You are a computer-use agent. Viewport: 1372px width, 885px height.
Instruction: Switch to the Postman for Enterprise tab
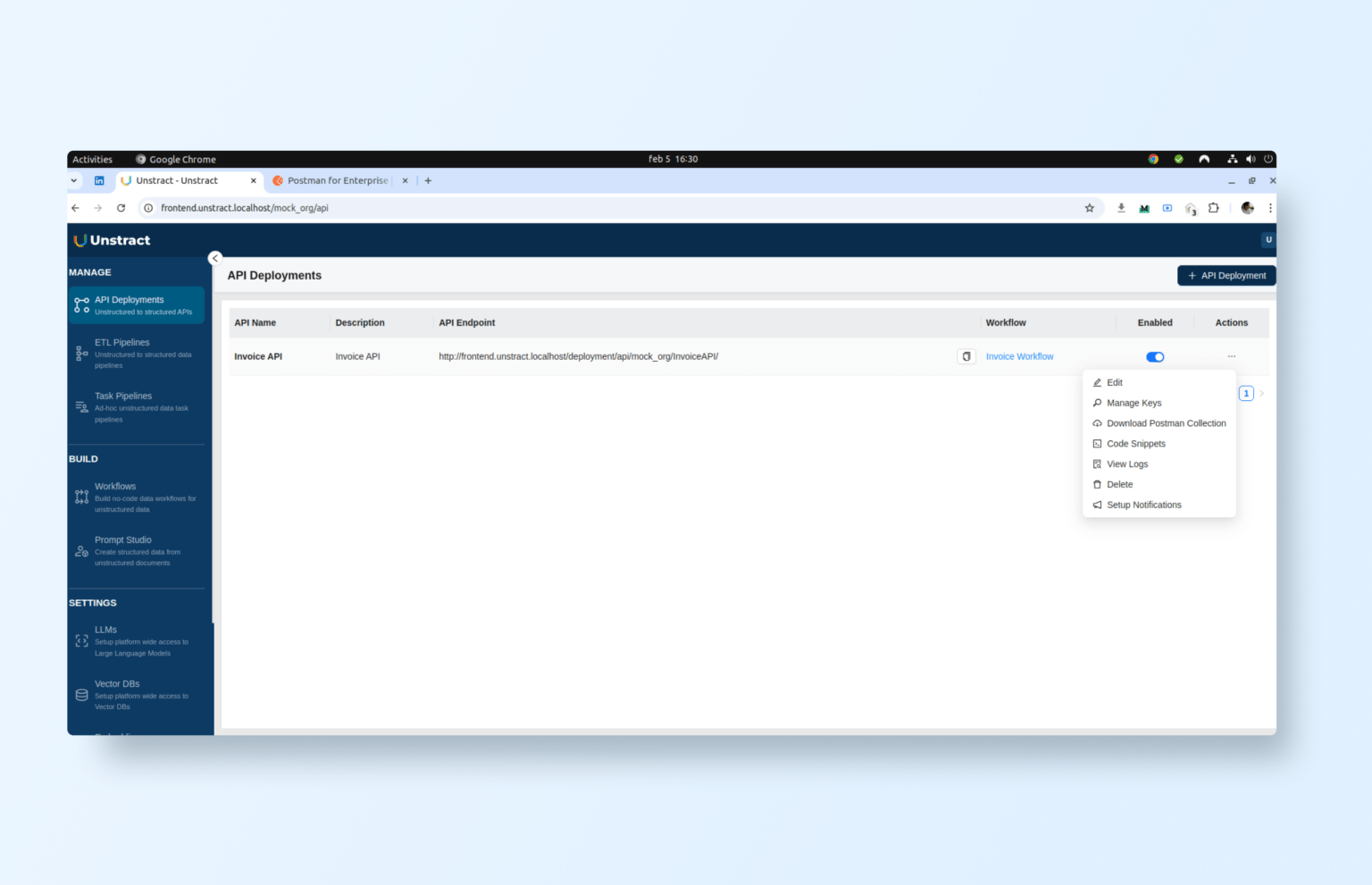(336, 180)
